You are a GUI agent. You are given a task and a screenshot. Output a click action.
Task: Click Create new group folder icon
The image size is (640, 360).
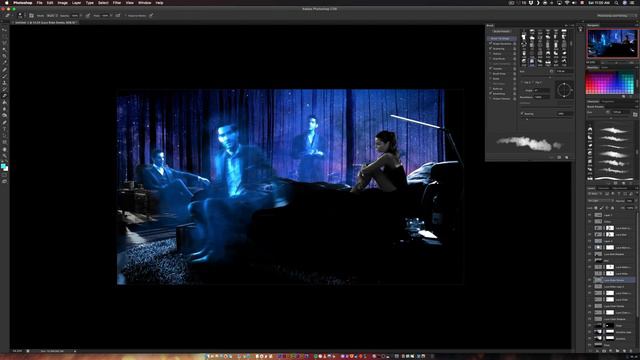(x=617, y=351)
